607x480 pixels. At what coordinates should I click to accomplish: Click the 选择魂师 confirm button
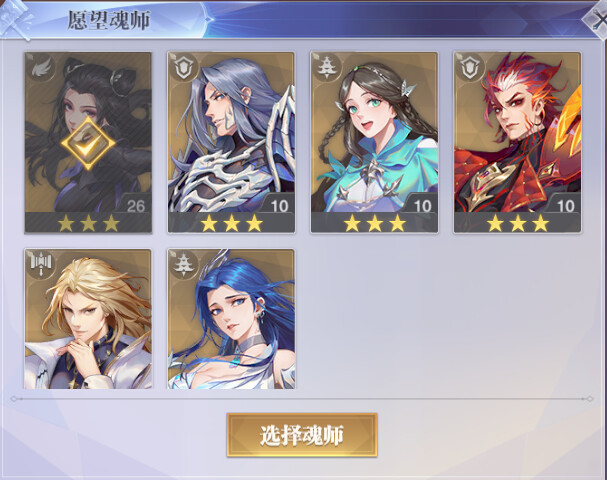pos(302,435)
